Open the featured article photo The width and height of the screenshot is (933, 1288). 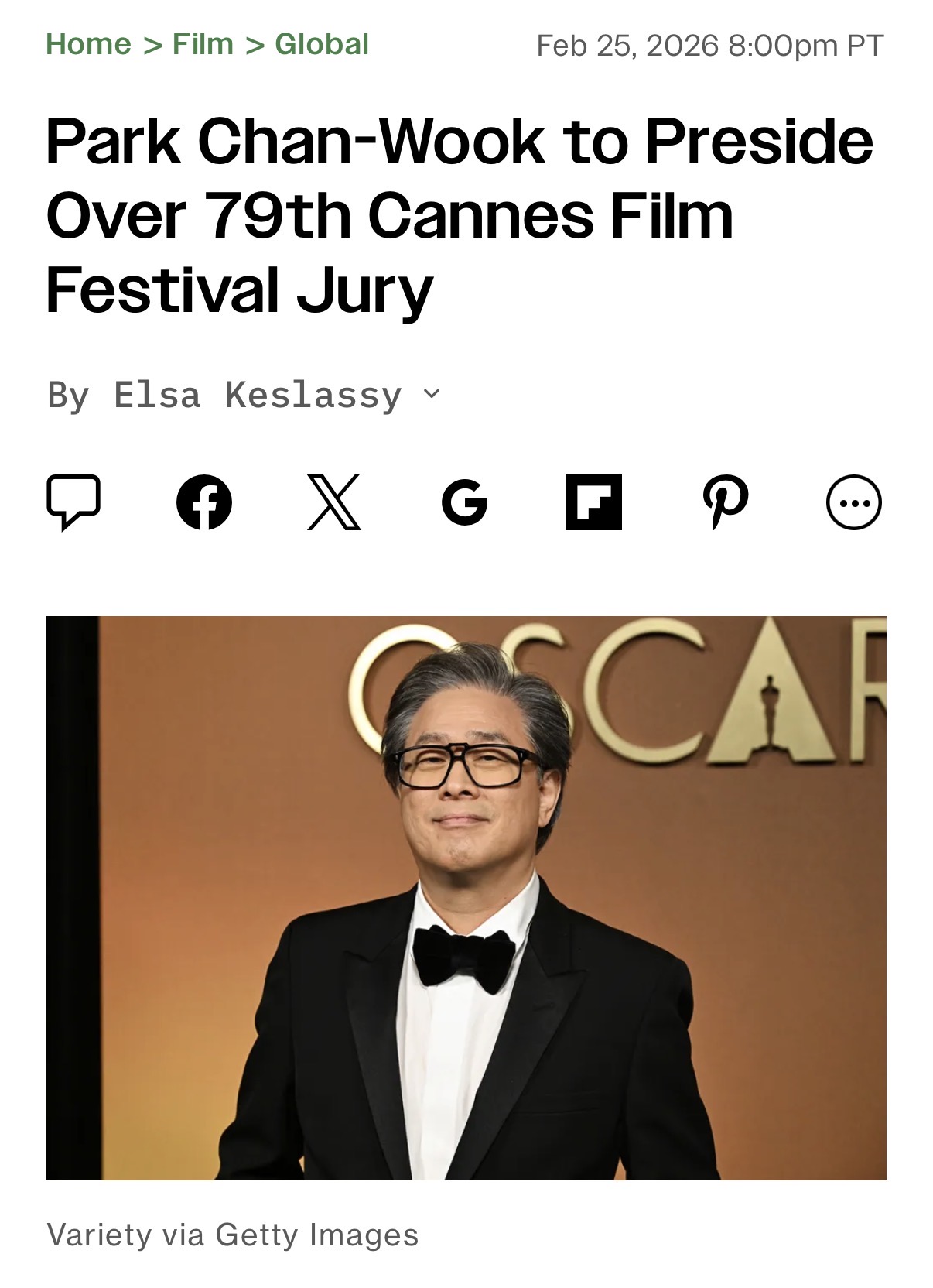click(466, 898)
